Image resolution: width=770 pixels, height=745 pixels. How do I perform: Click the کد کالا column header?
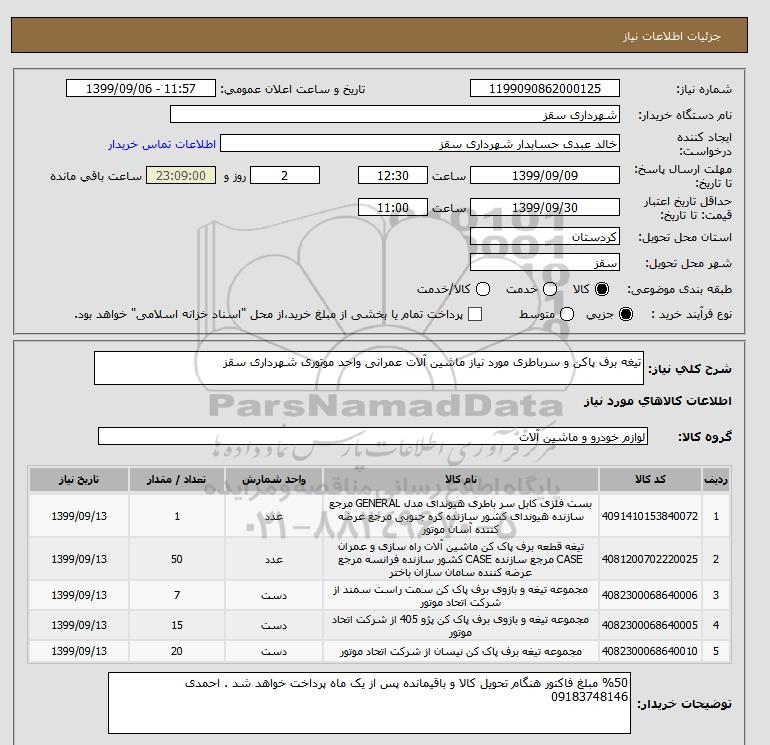point(650,479)
